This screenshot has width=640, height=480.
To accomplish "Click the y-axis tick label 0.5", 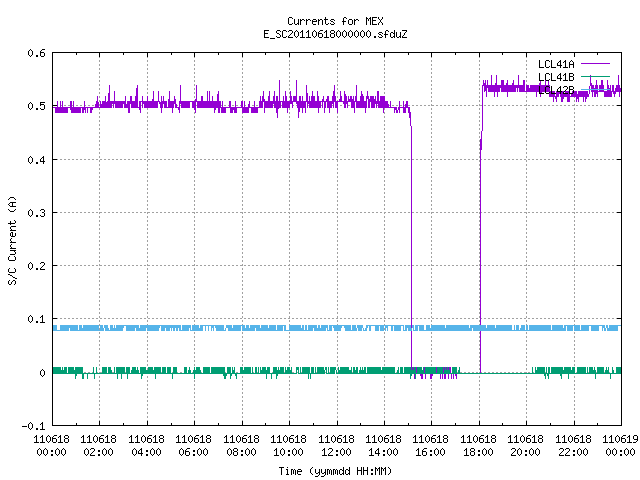I will 36,106.
